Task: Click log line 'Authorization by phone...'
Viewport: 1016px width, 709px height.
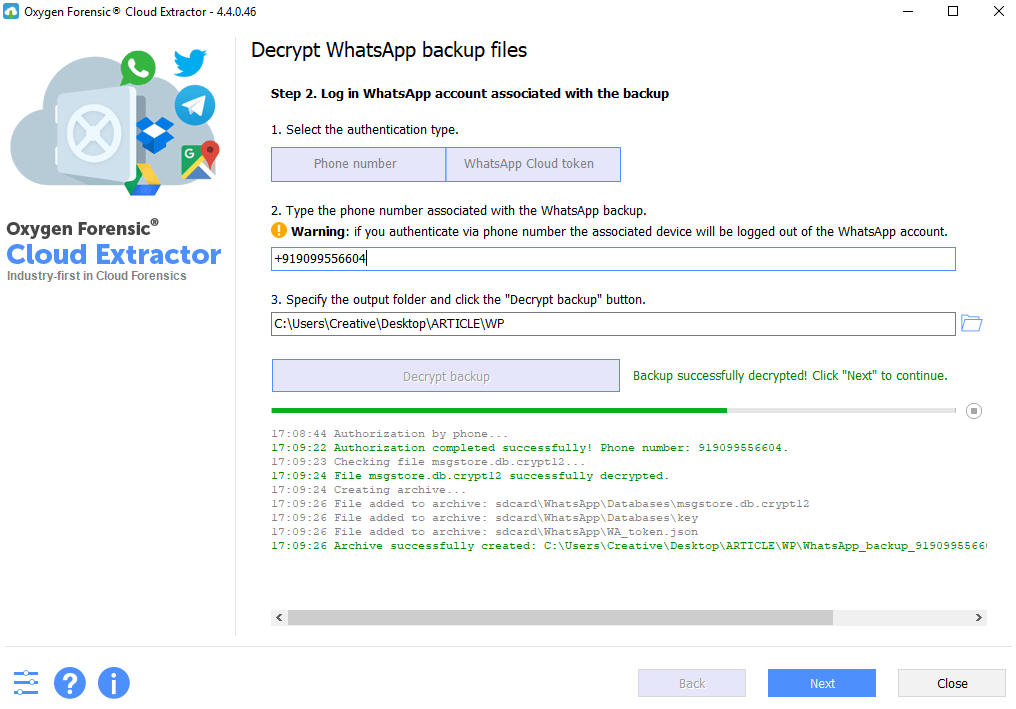Action: coord(389,434)
